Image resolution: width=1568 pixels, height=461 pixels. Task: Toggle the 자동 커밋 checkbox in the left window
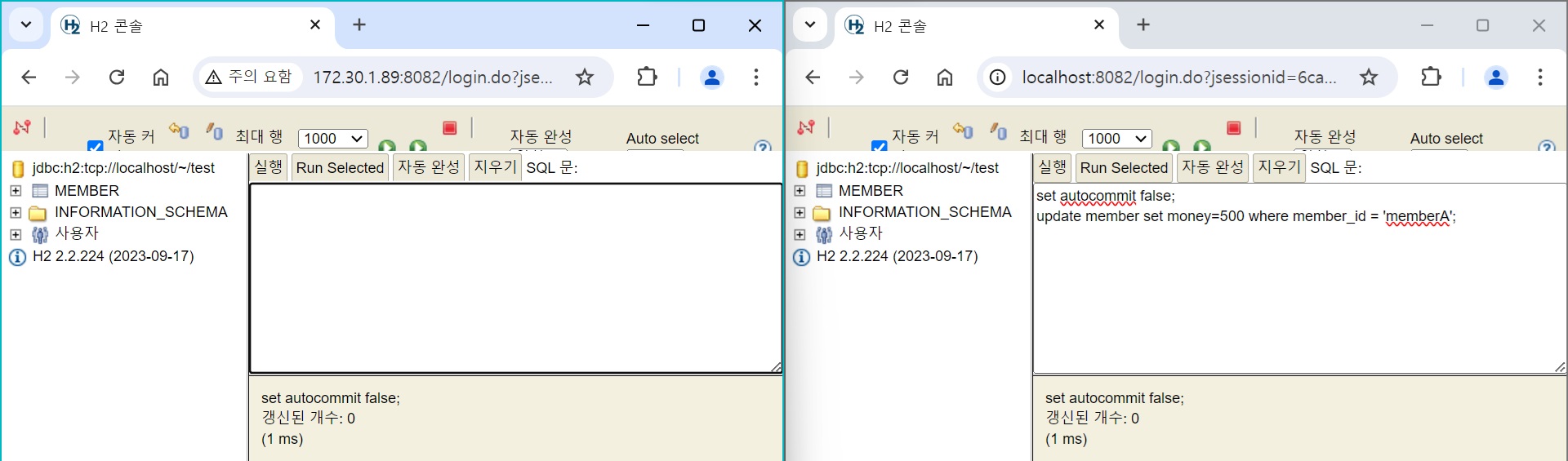(95, 146)
